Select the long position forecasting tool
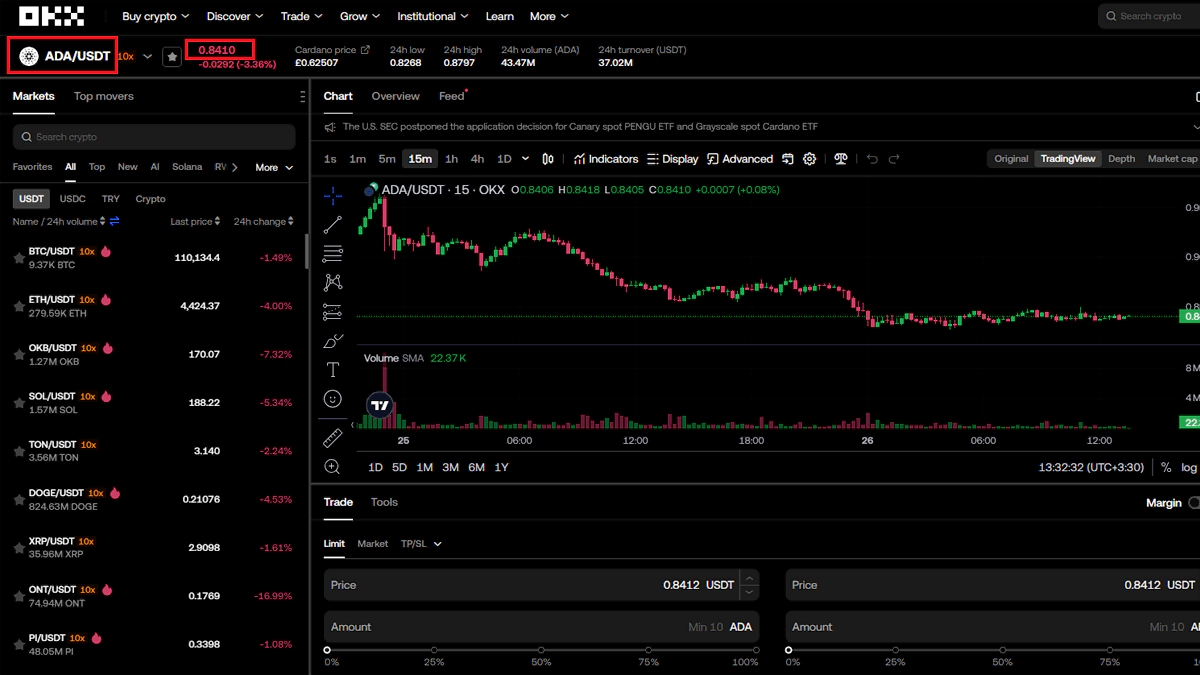1200x675 pixels. 333,312
